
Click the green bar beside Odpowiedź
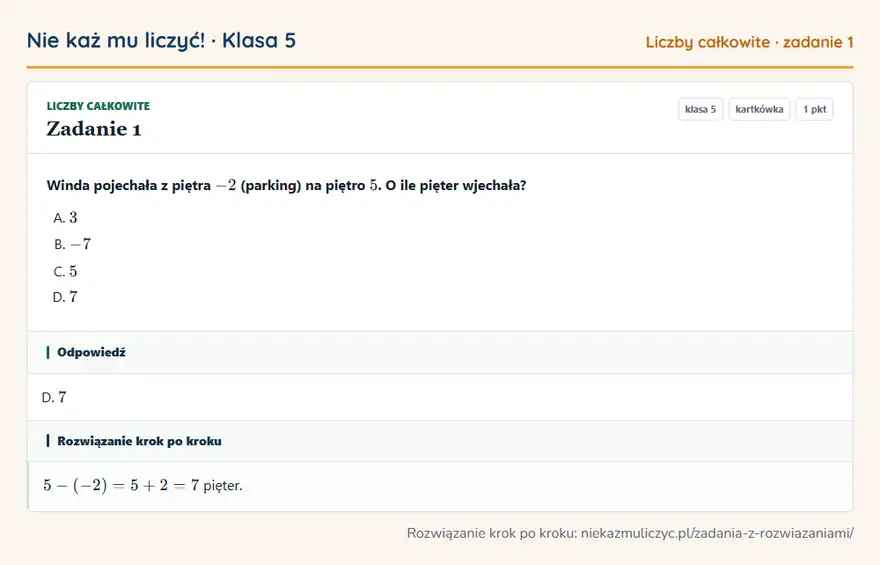[48, 352]
